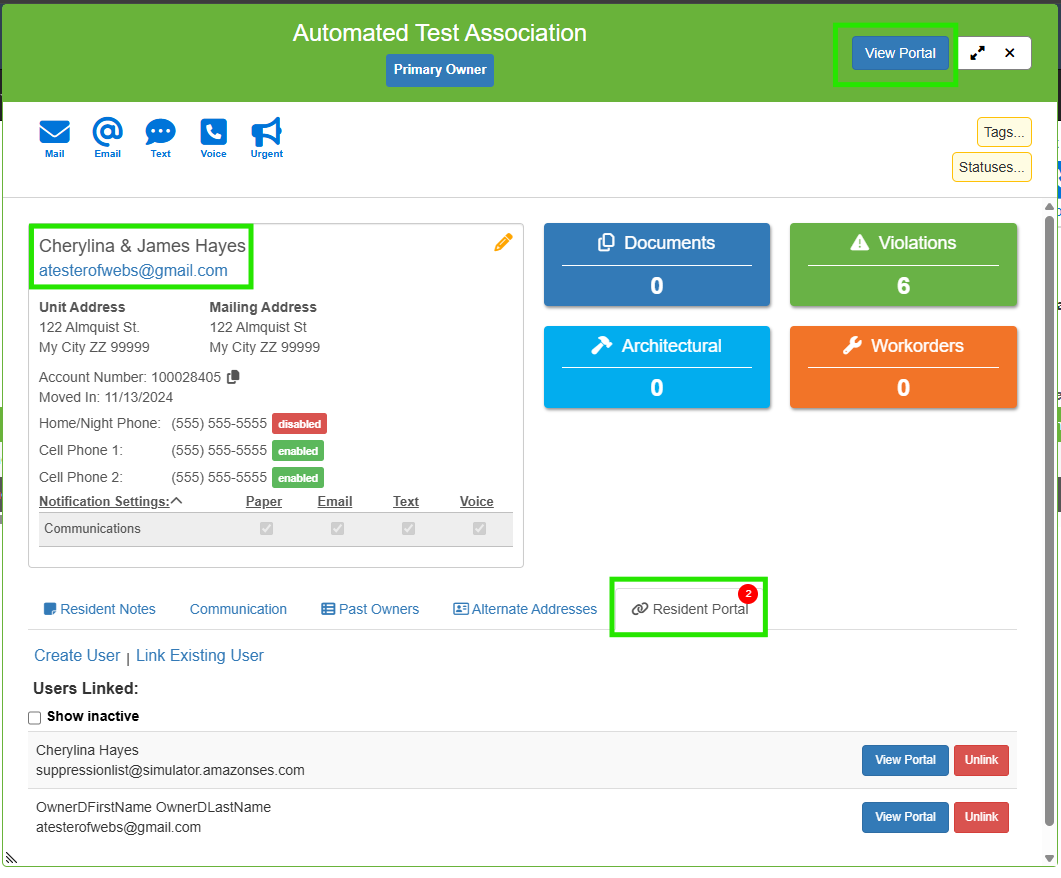Viewport: 1061px width, 878px height.
Task: Toggle Communications Email checkbox
Action: click(x=337, y=529)
